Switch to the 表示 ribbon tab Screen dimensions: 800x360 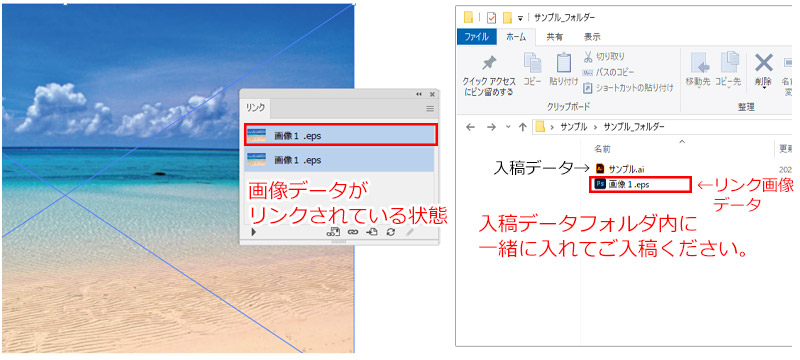592,37
